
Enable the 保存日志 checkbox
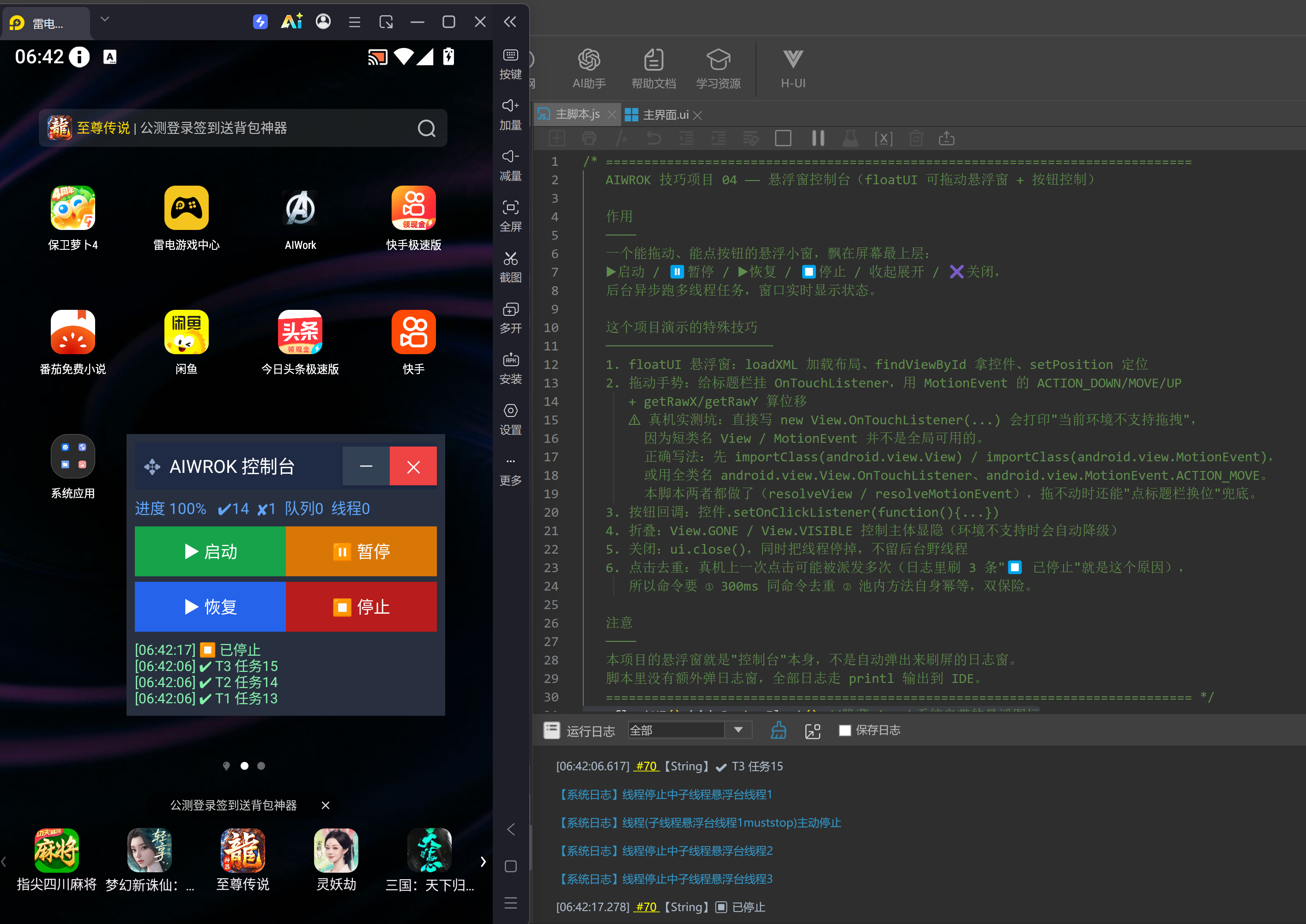click(845, 730)
